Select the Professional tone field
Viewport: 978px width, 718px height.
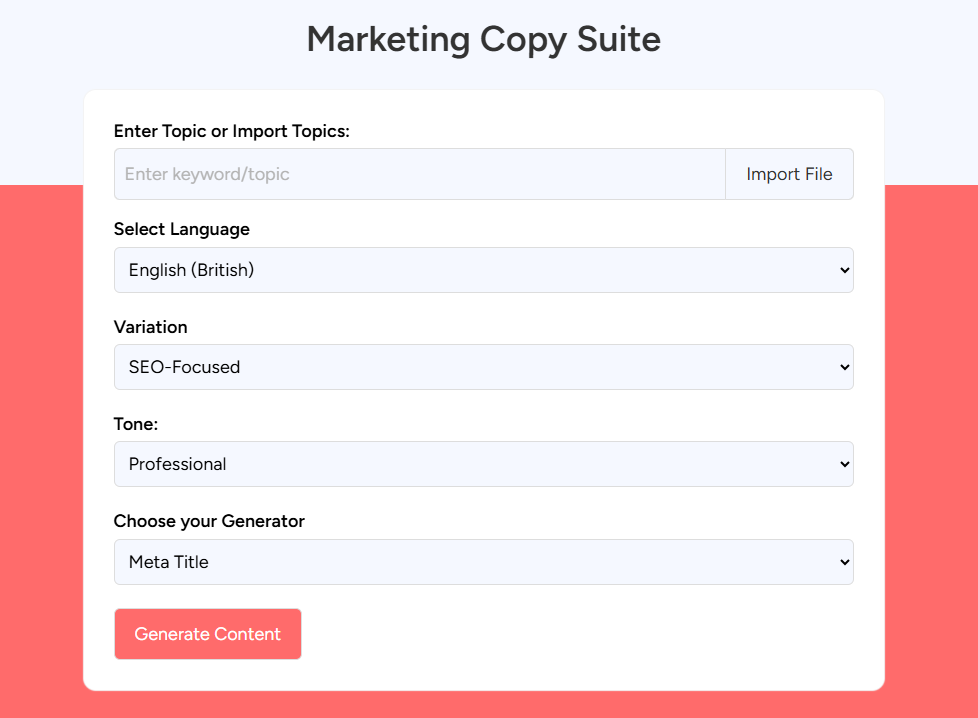(483, 464)
